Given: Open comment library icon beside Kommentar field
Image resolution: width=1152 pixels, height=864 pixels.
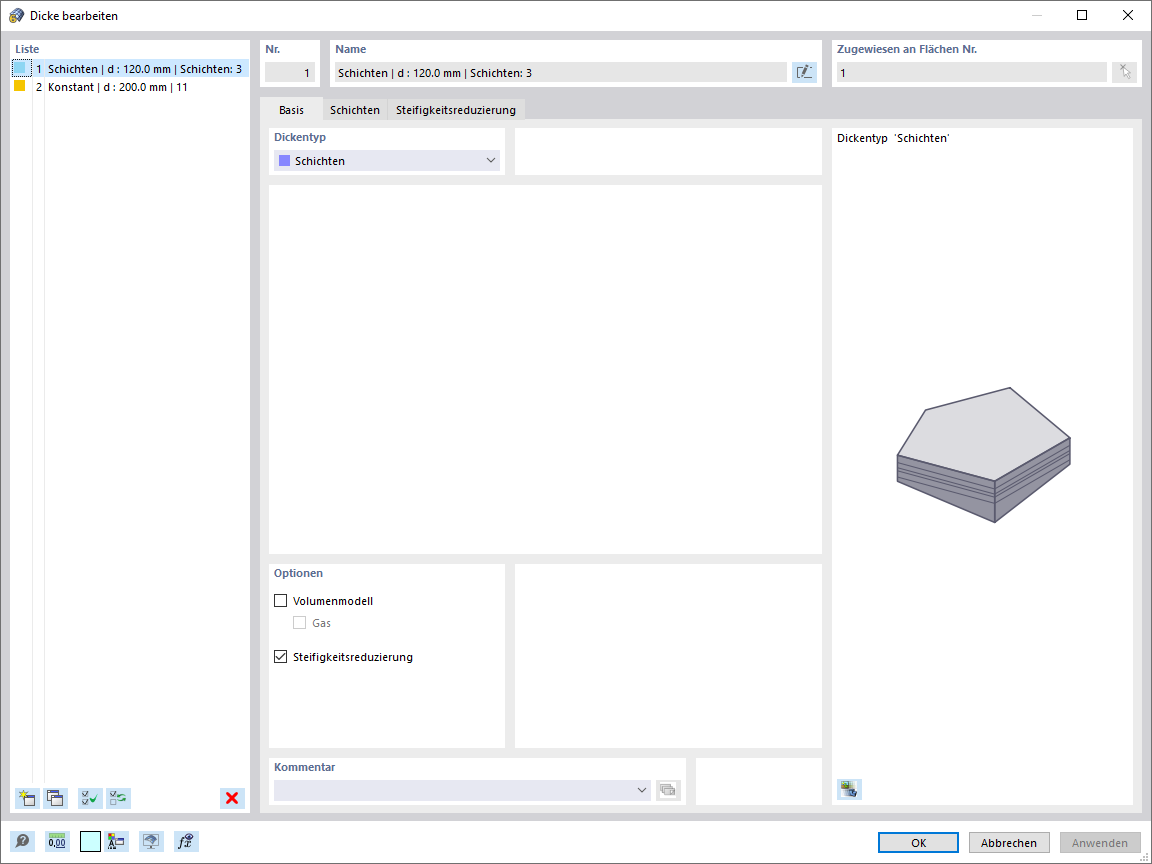Looking at the screenshot, I should coord(668,790).
